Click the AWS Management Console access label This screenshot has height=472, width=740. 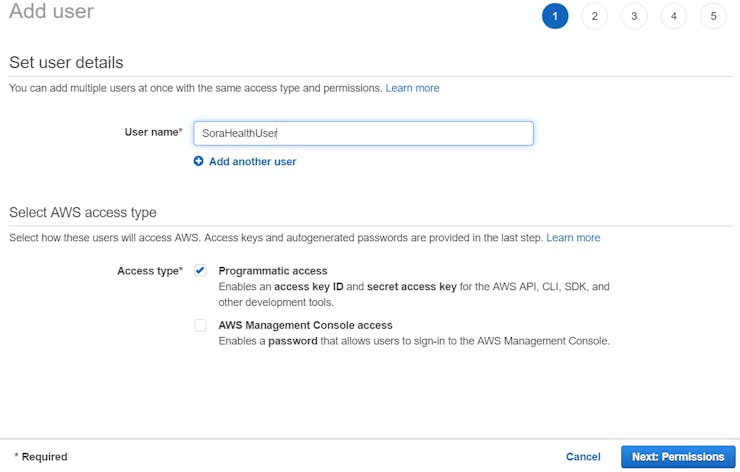tap(305, 325)
